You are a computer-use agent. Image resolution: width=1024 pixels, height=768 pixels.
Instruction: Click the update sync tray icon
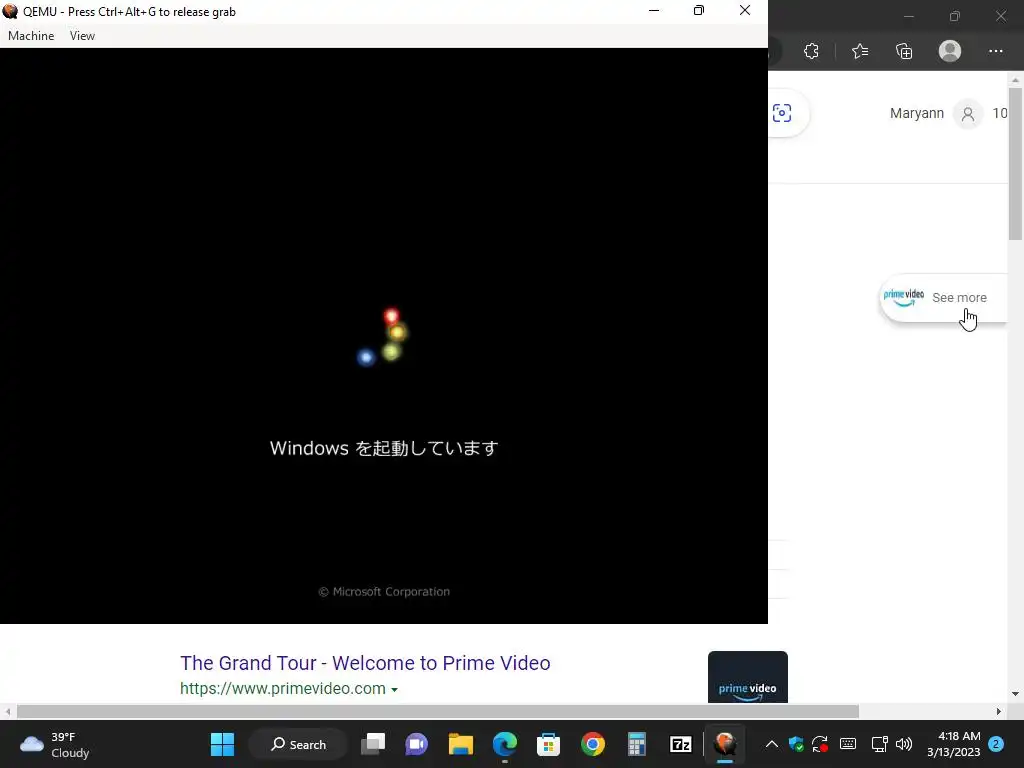coord(820,744)
